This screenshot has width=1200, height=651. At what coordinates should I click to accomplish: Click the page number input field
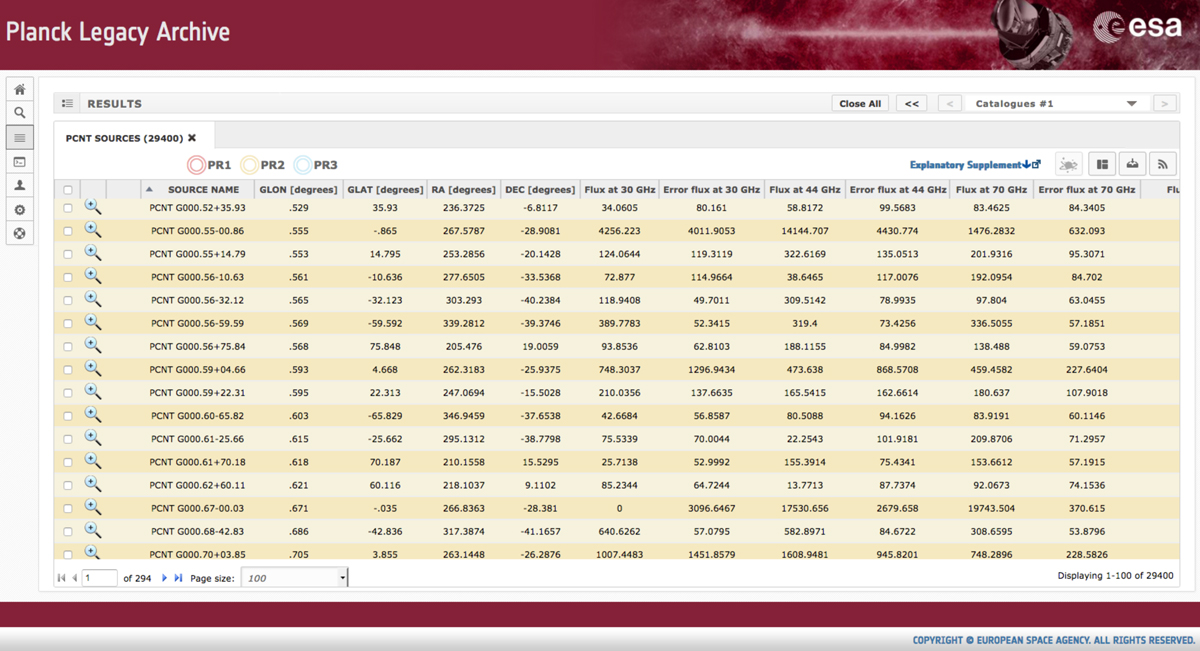point(99,578)
